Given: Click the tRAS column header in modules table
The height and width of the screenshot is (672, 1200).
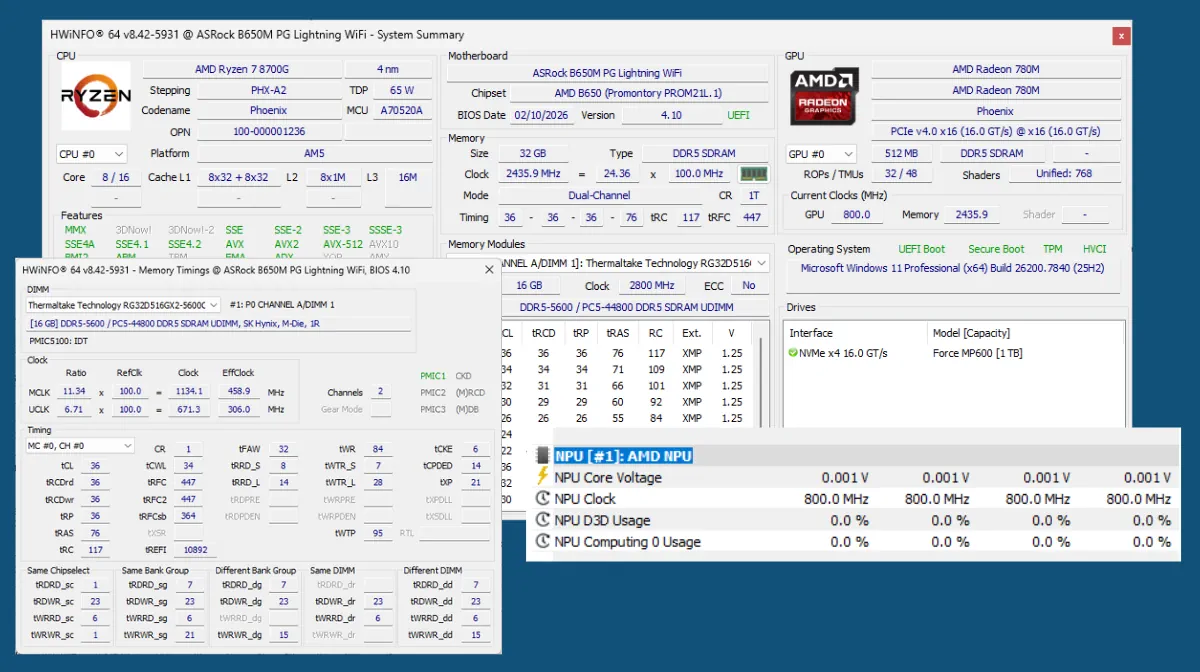Looking at the screenshot, I should [620, 333].
